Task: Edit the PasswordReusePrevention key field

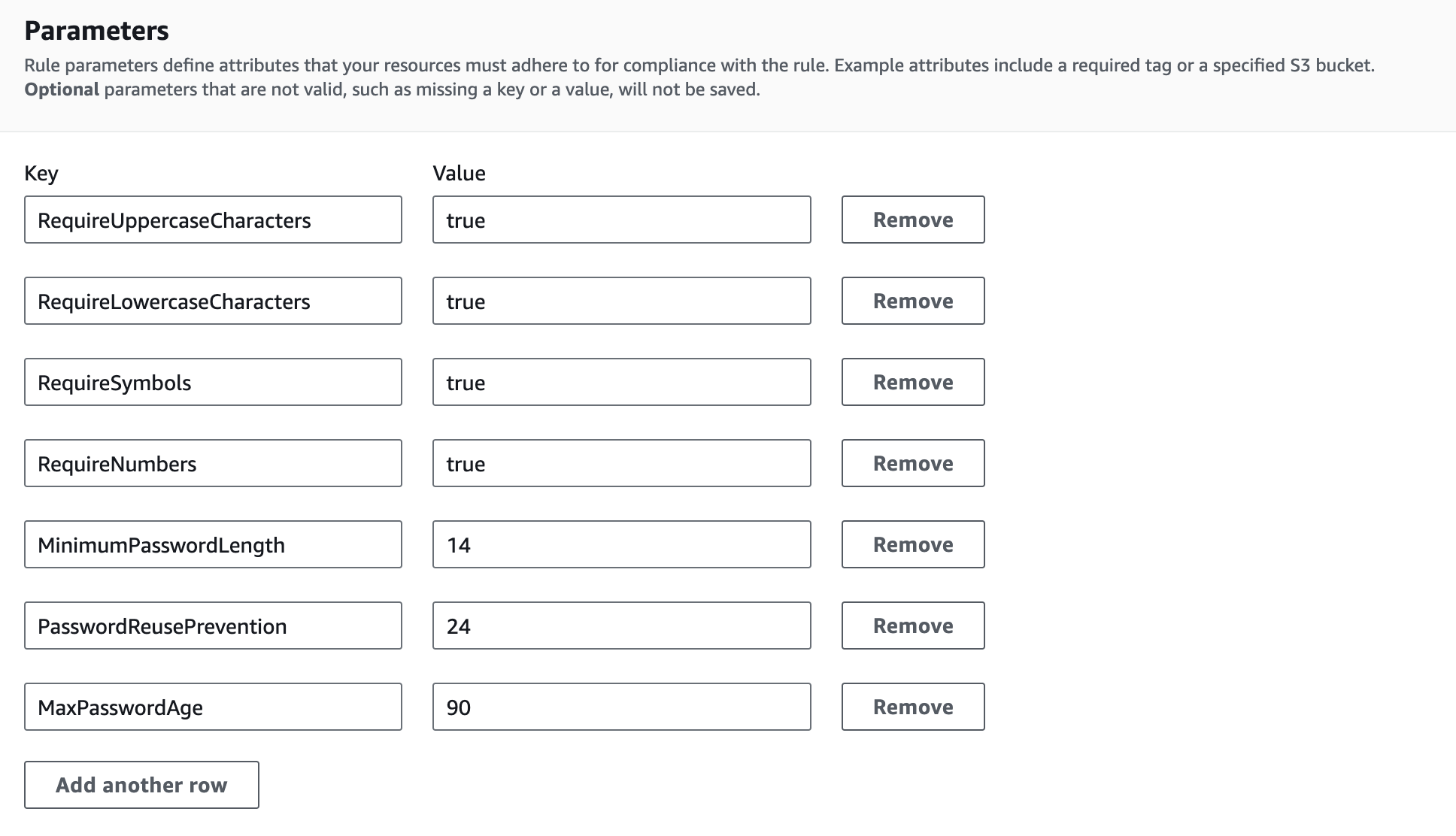Action: click(213, 625)
